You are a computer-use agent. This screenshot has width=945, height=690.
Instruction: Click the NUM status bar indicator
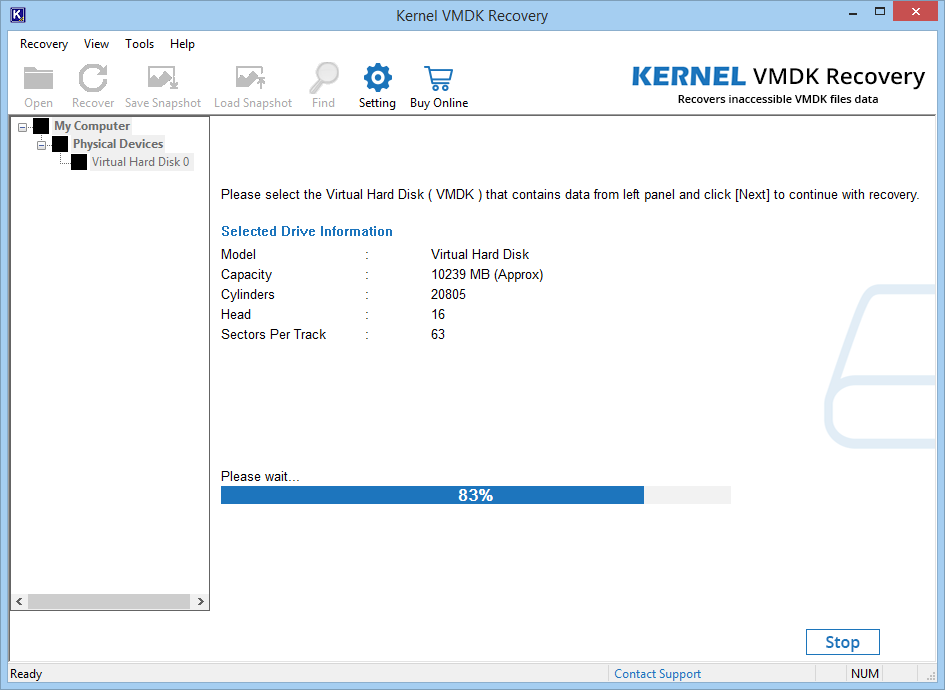pyautogui.click(x=865, y=674)
